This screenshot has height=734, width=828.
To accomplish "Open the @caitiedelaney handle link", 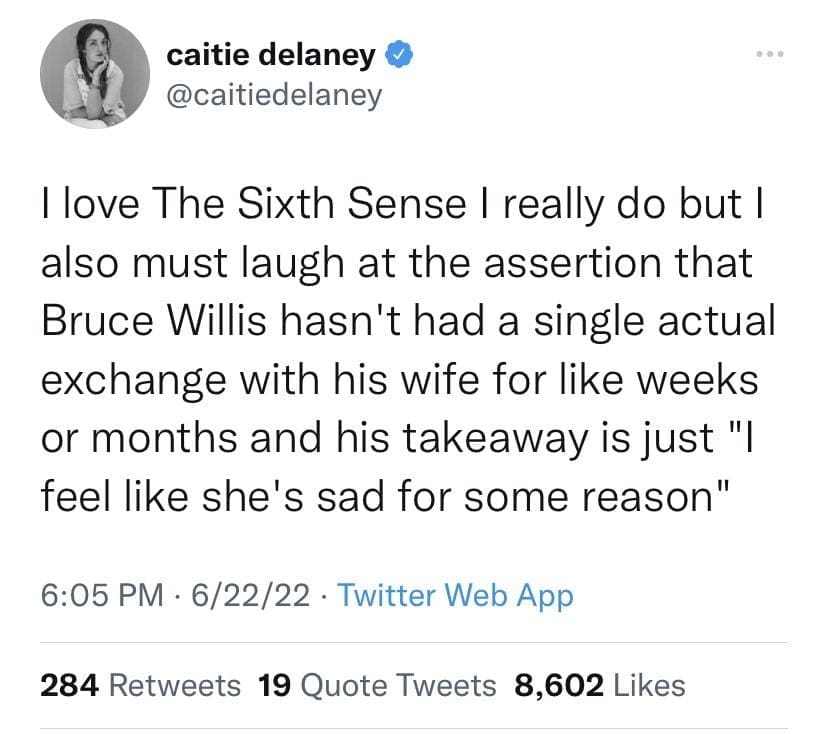I will click(x=273, y=98).
